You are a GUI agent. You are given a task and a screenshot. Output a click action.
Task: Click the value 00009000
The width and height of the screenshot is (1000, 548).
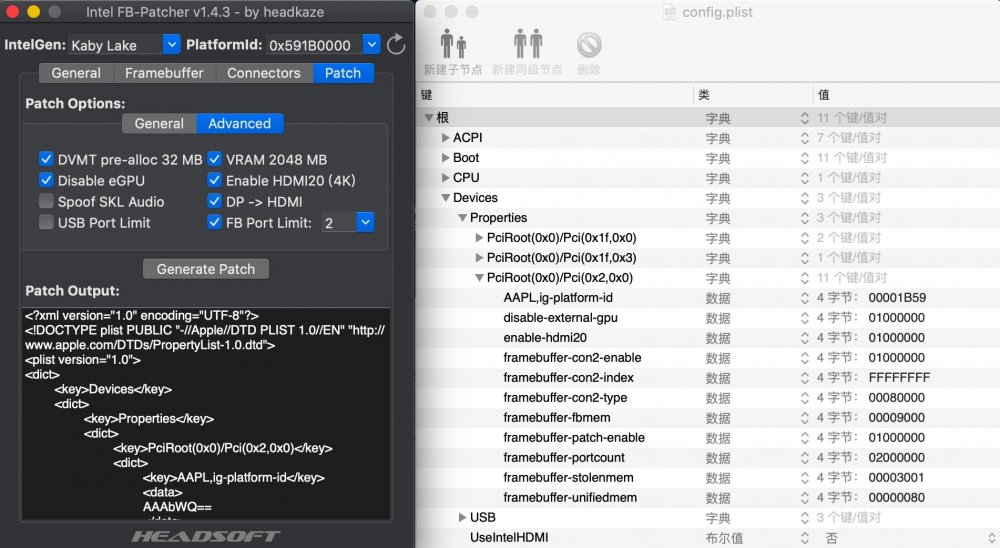pos(897,418)
